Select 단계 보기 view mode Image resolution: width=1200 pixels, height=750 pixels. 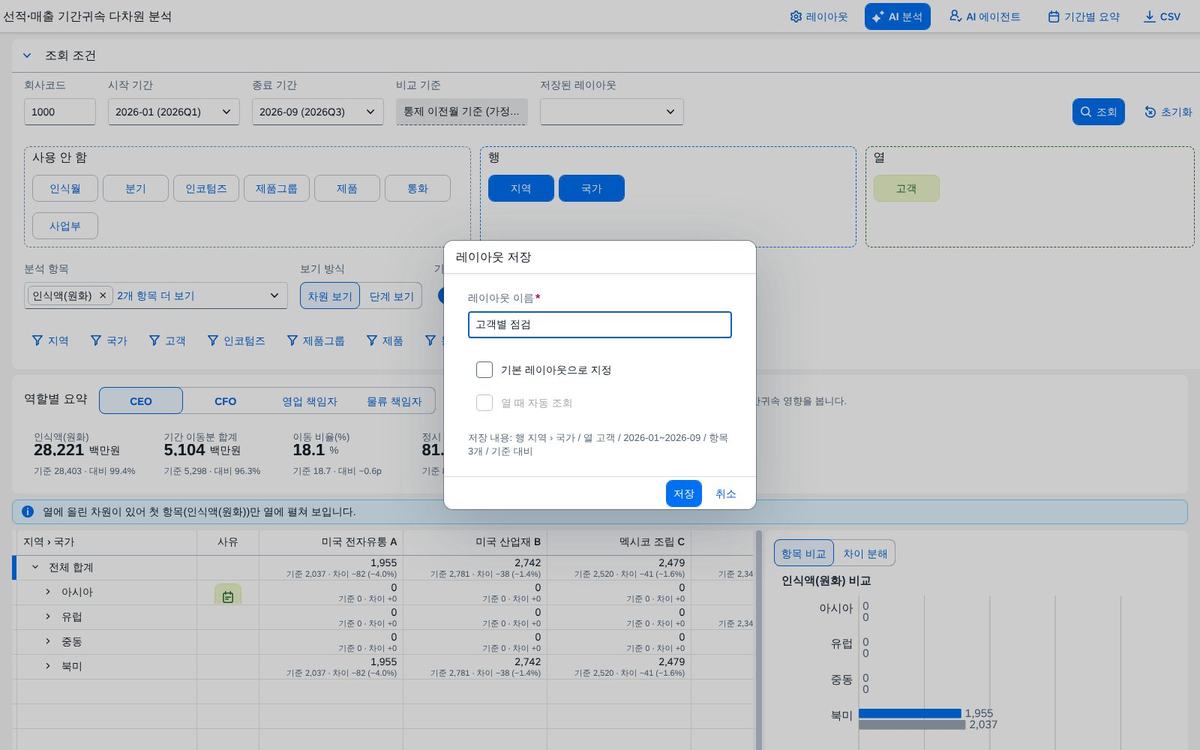pyautogui.click(x=391, y=296)
